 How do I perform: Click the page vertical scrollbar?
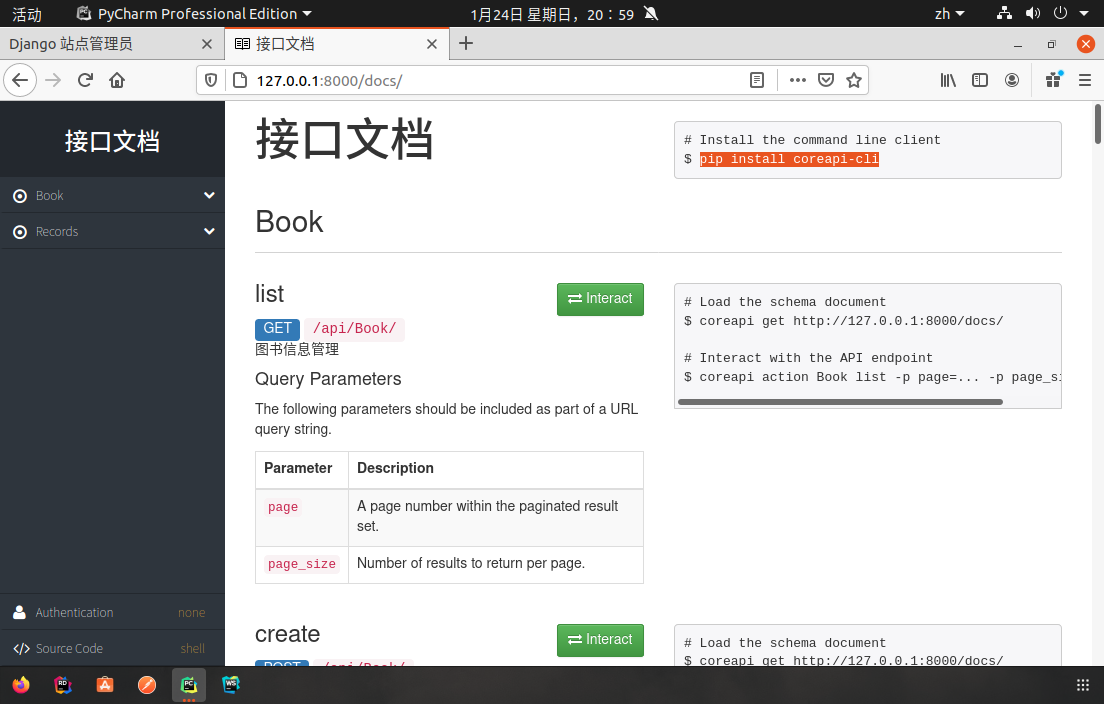pos(1098,124)
